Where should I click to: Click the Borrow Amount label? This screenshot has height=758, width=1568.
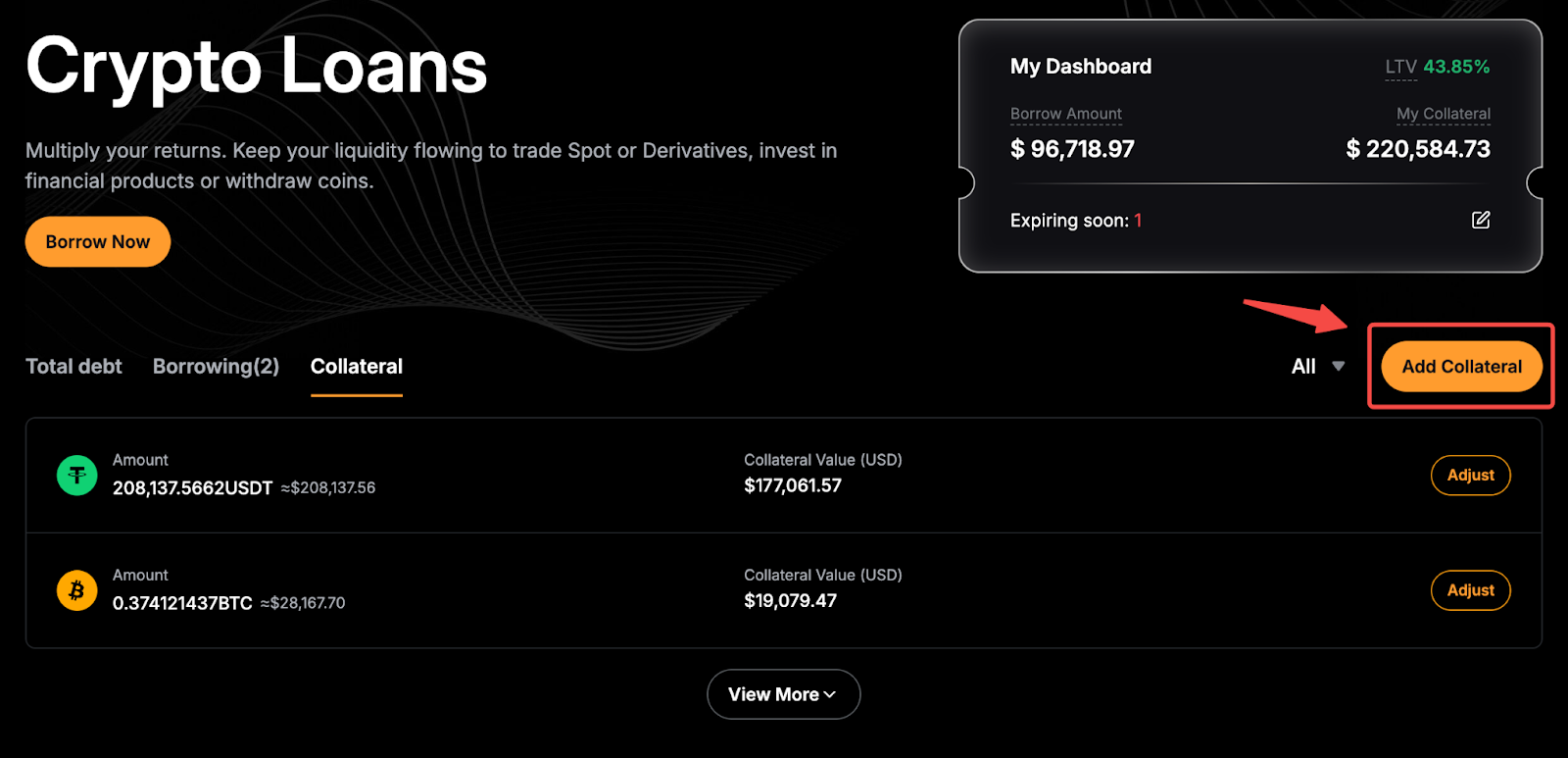[1065, 114]
